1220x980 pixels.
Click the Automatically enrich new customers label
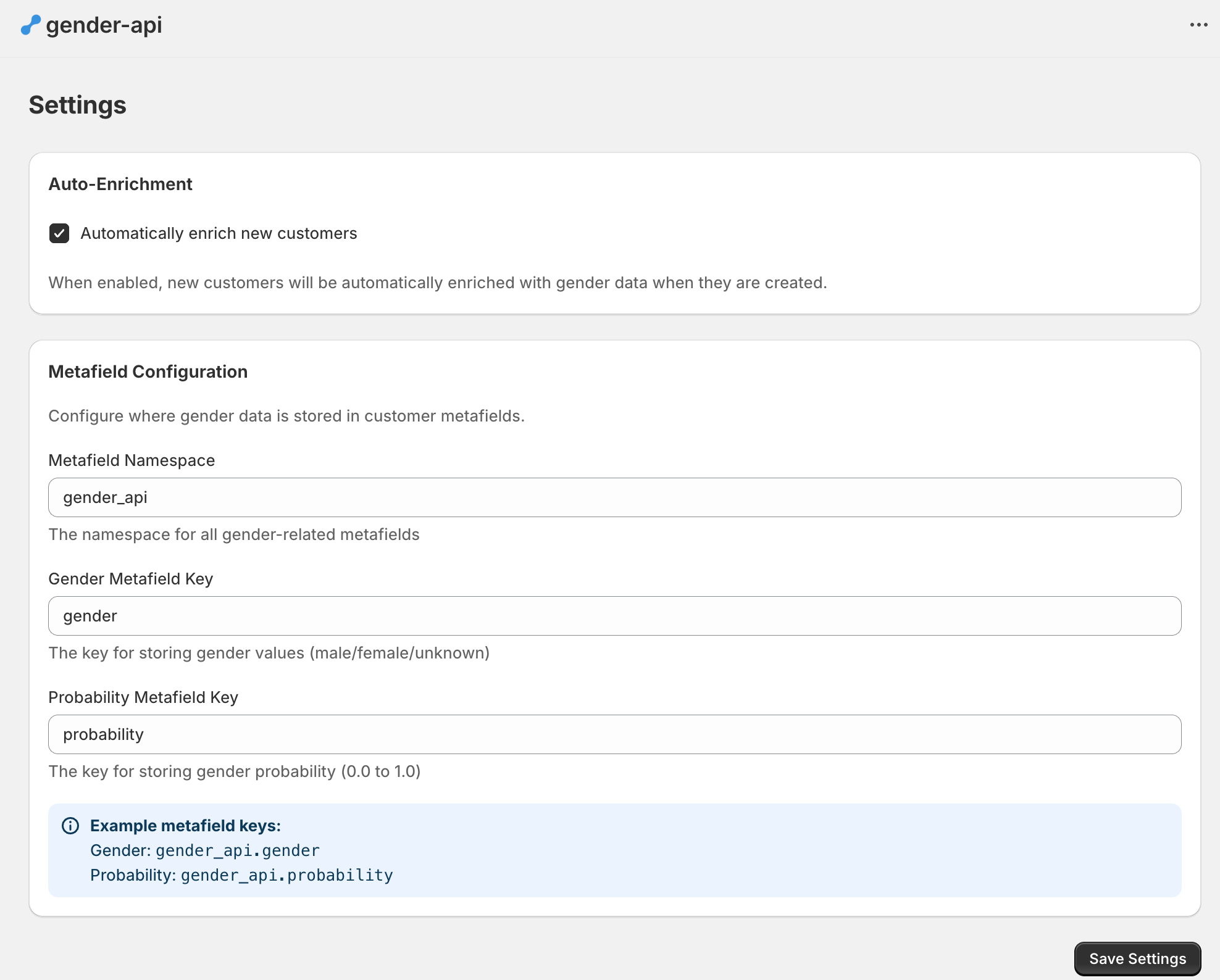pyautogui.click(x=219, y=233)
